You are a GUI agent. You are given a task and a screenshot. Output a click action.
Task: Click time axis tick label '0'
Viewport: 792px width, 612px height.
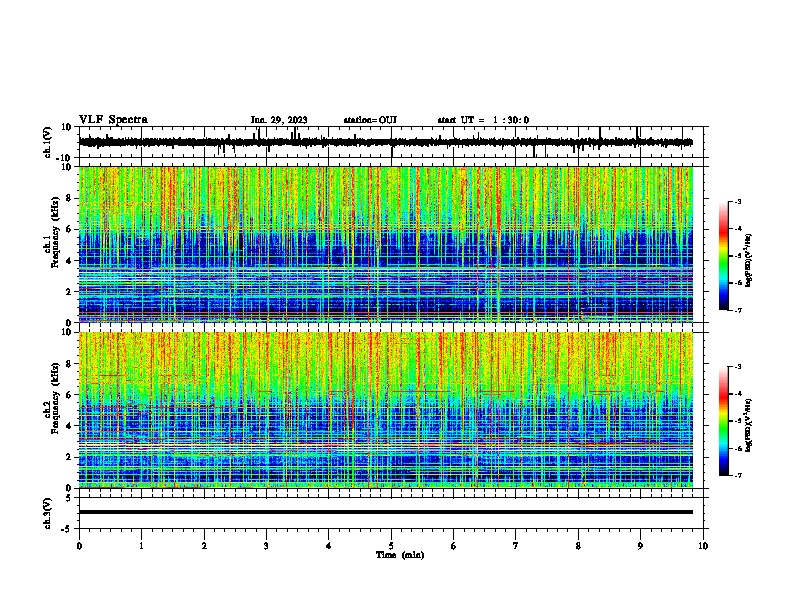point(79,546)
